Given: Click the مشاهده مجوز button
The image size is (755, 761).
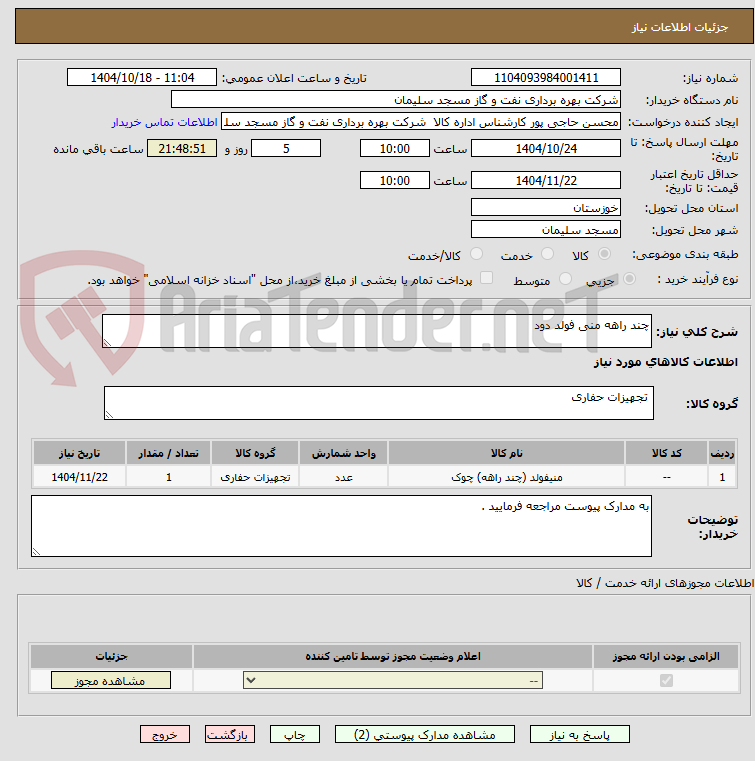Looking at the screenshot, I should point(111,680).
